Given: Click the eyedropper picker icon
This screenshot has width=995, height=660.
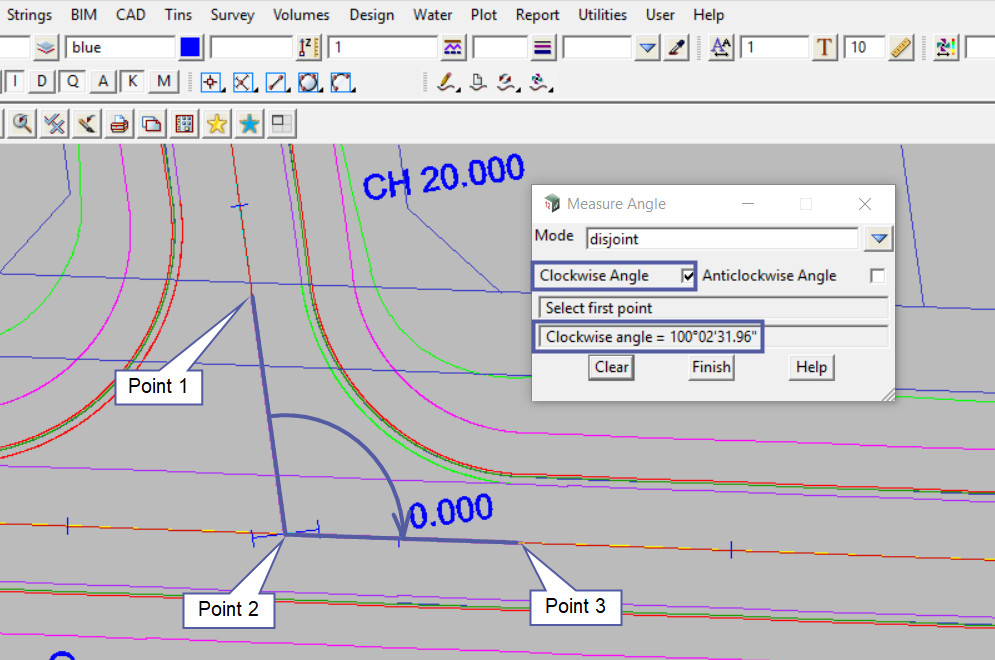Looking at the screenshot, I should click(677, 48).
